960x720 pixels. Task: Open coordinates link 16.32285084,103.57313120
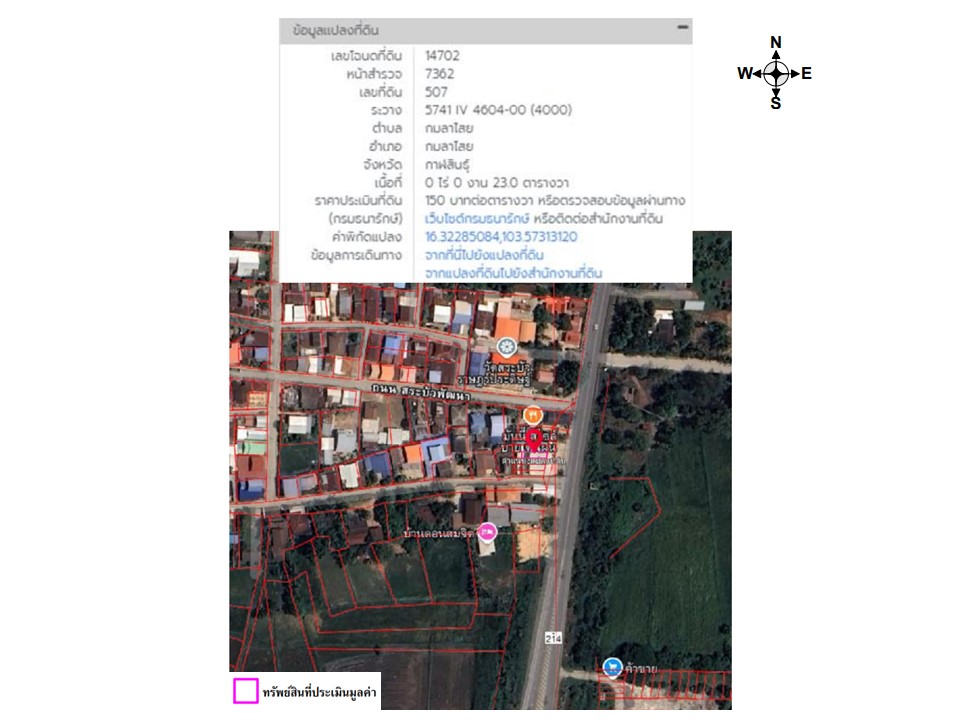(x=500, y=237)
